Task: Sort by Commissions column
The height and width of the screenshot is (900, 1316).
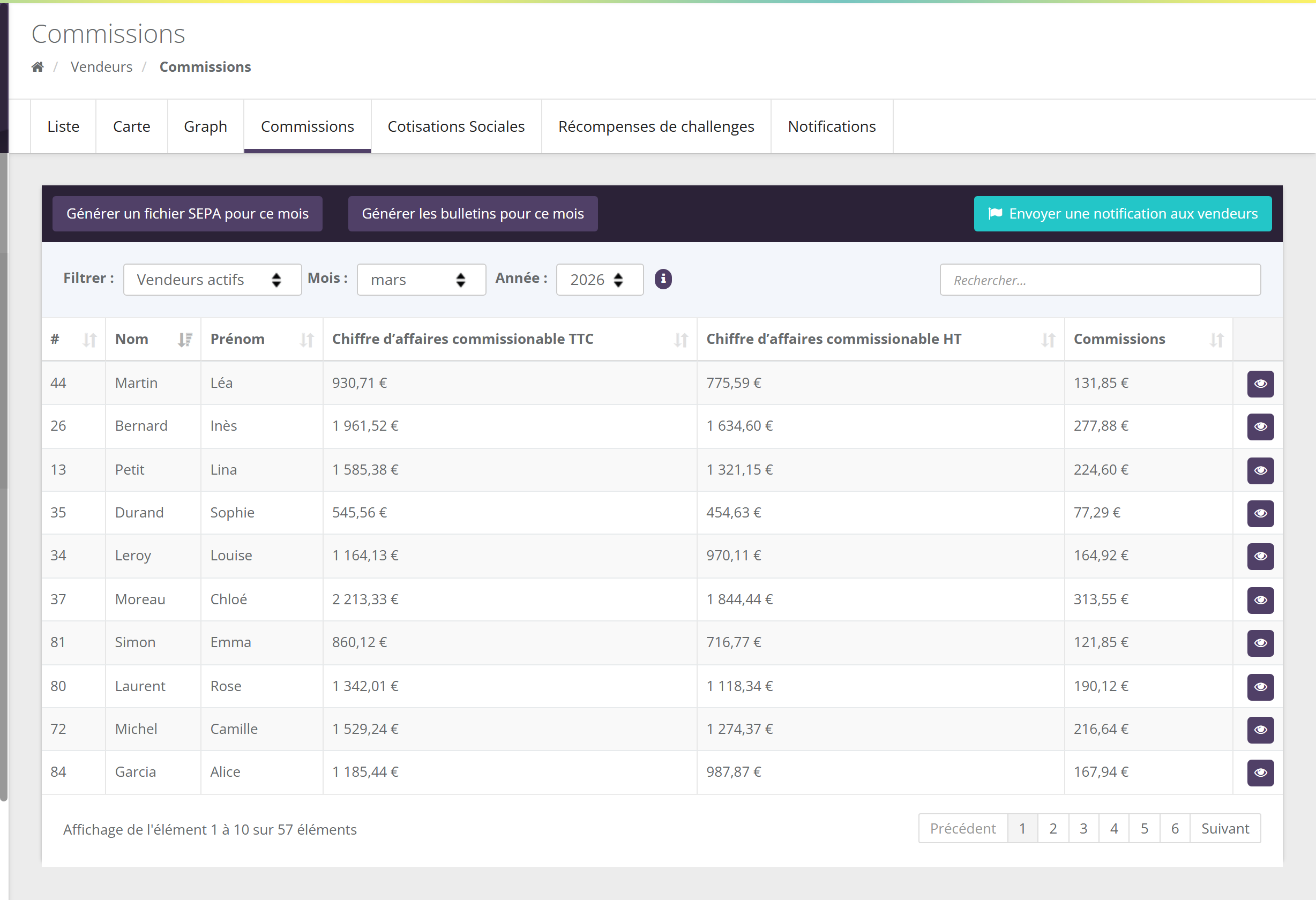Action: coord(1148,339)
